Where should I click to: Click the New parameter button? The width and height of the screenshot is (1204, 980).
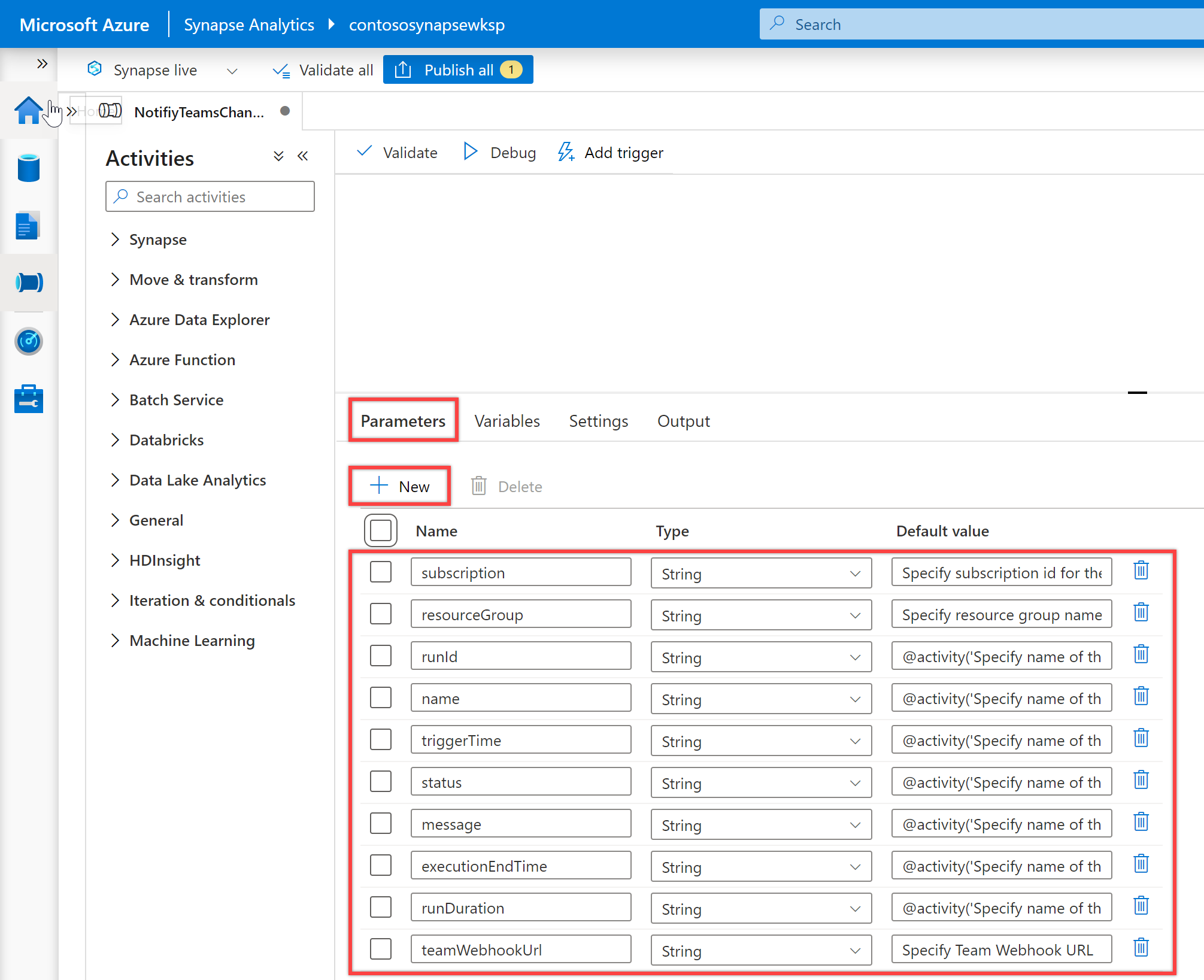(x=400, y=486)
